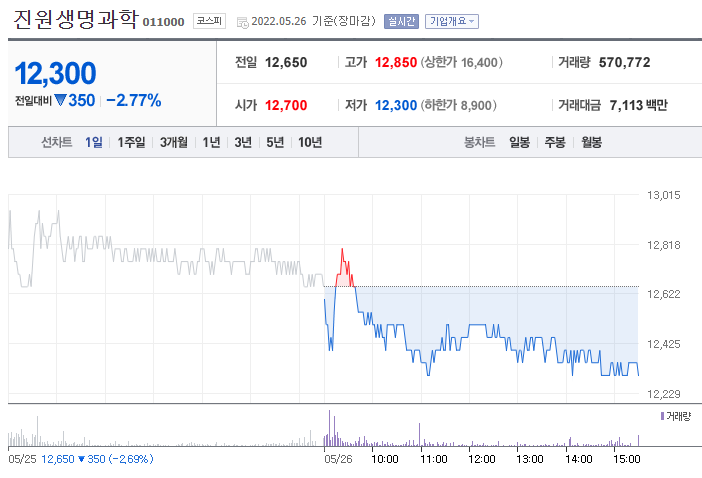Screen dimensions: 702x478
Task: Click the calendar icon before 2022.05.26
Action: (x=243, y=22)
